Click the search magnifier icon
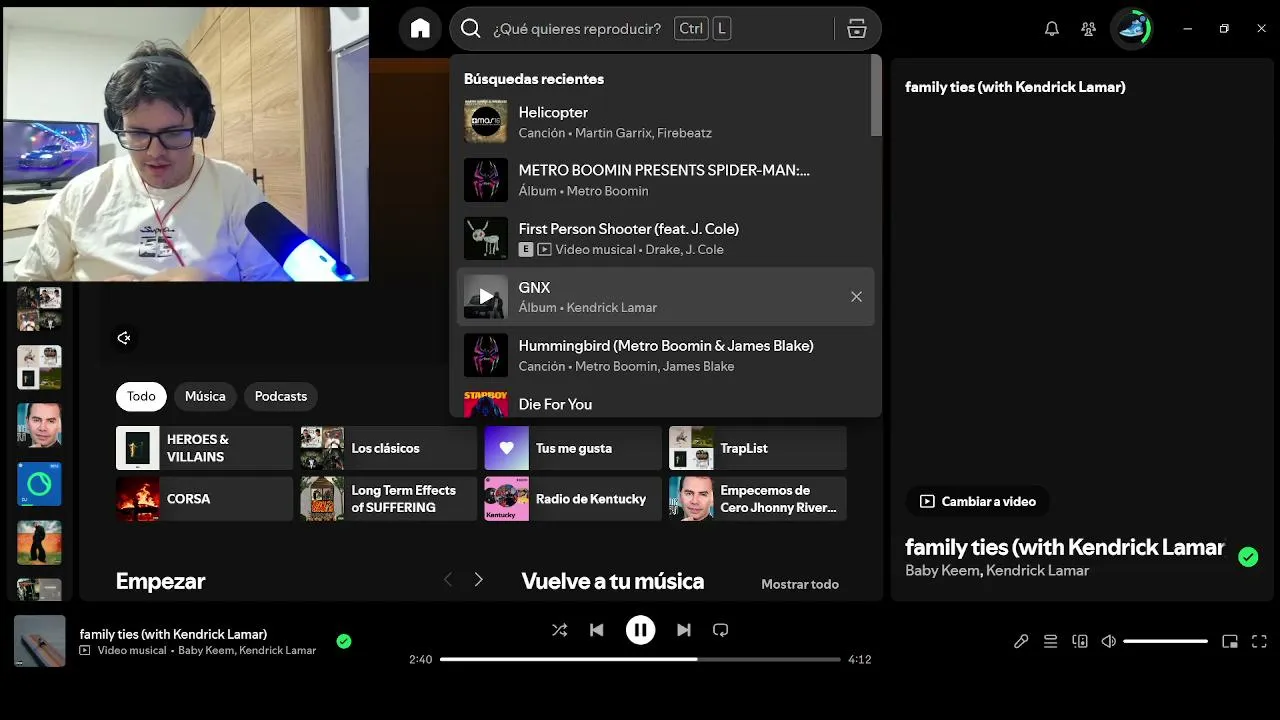The width and height of the screenshot is (1280, 720). click(471, 29)
